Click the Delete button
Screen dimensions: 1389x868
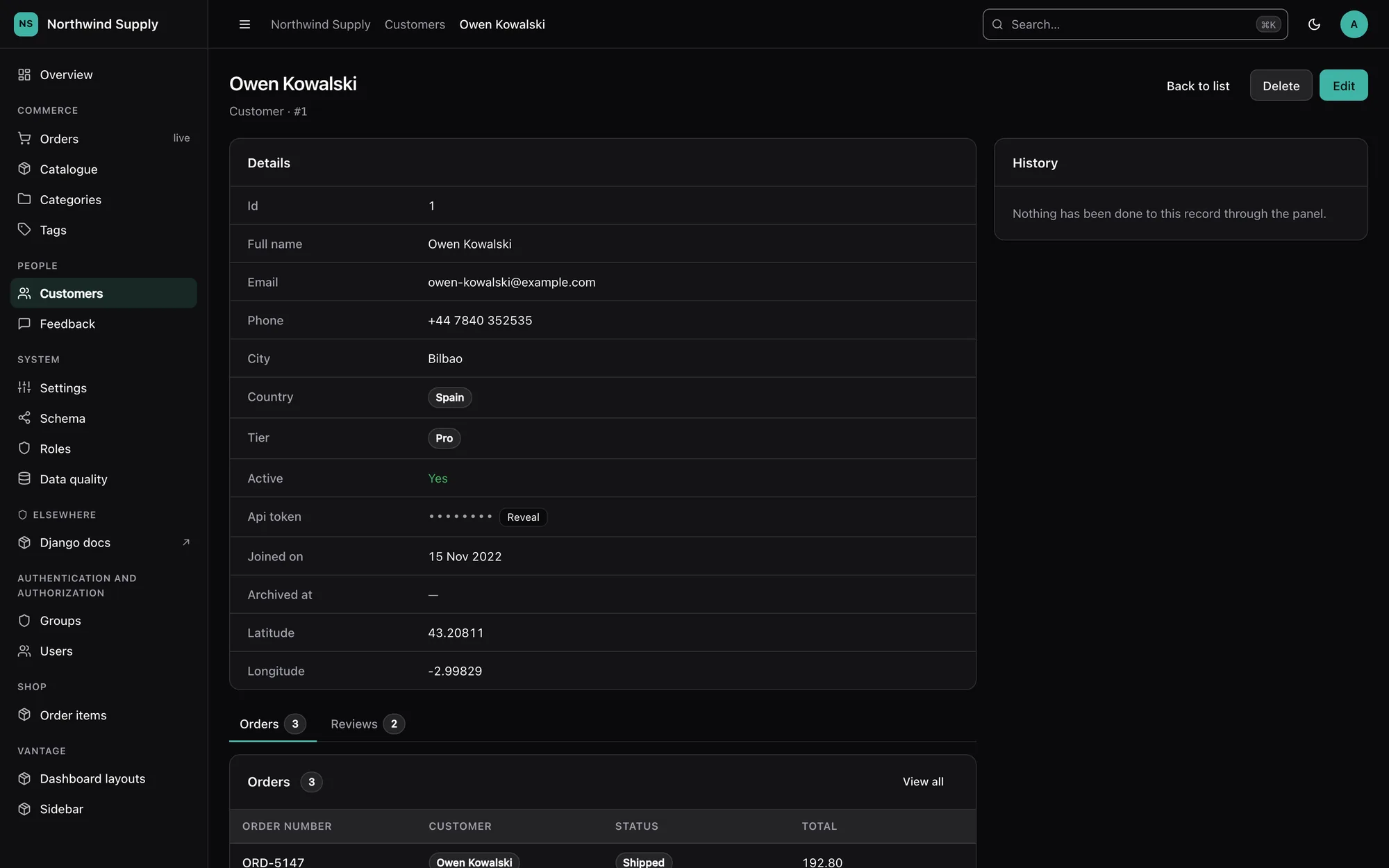[1281, 85]
